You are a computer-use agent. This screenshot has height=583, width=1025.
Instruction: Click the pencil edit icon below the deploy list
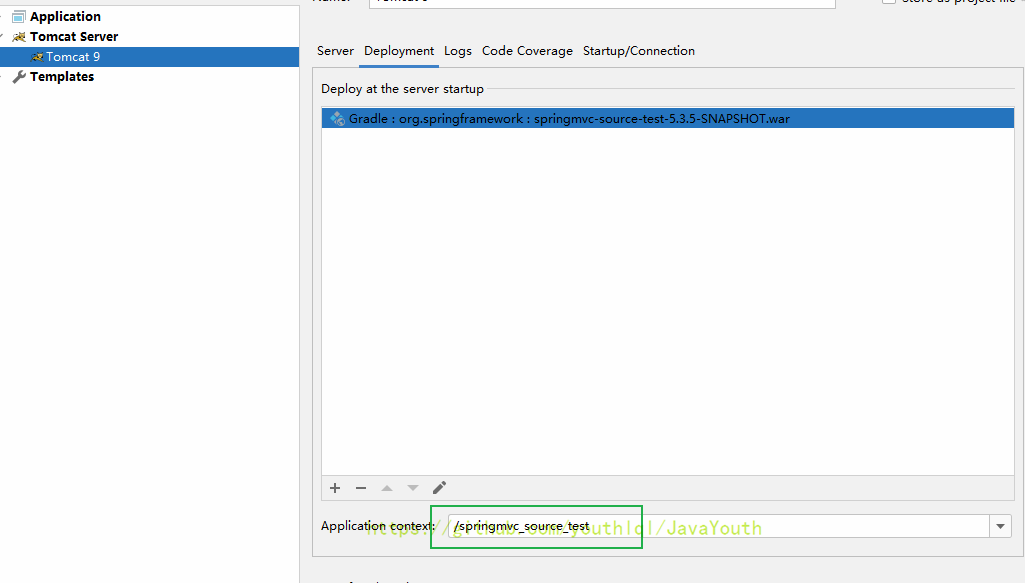coord(439,488)
